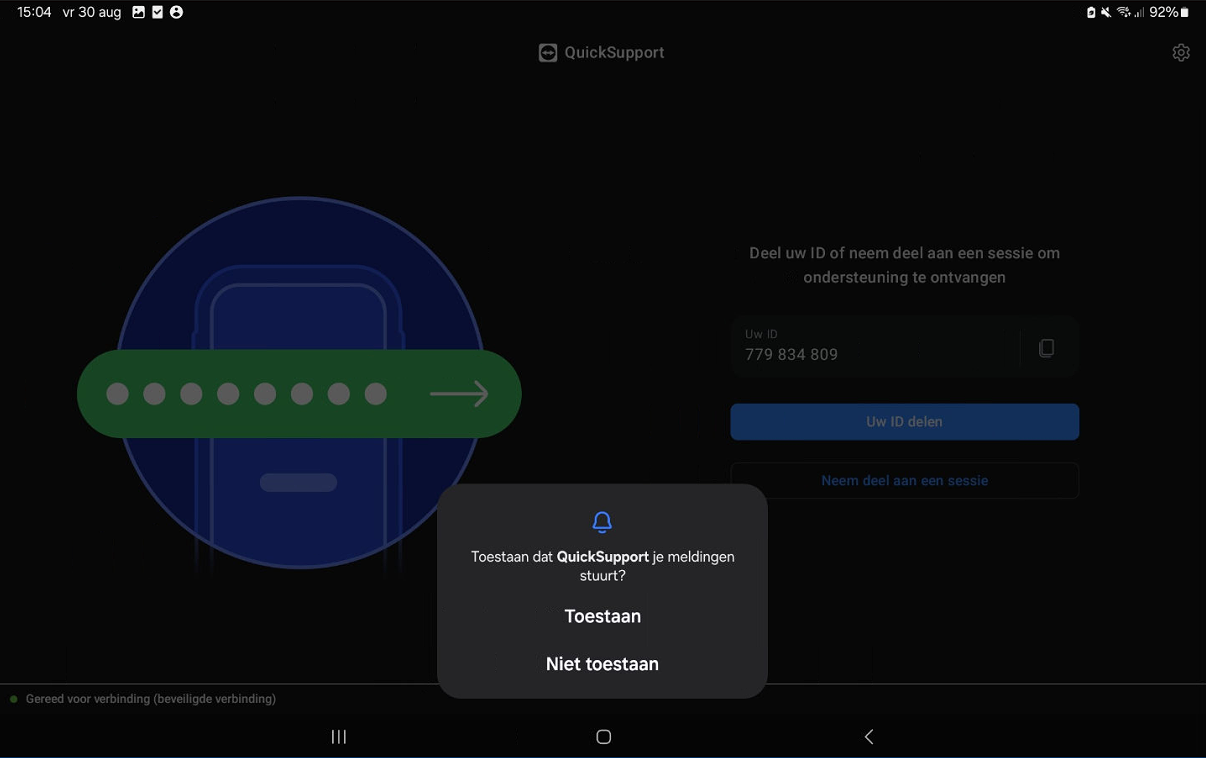The width and height of the screenshot is (1206, 758).
Task: Tap the Back navigation arrow
Action: [868, 737]
